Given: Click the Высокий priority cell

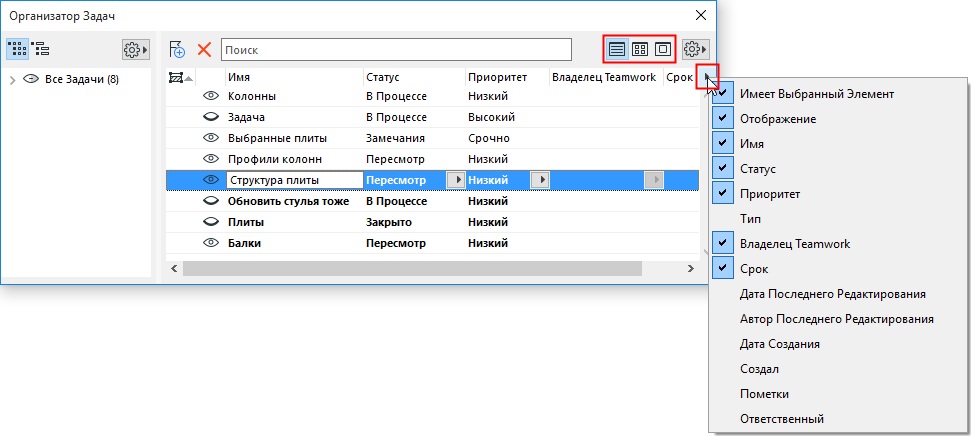Looking at the screenshot, I should [x=492, y=117].
